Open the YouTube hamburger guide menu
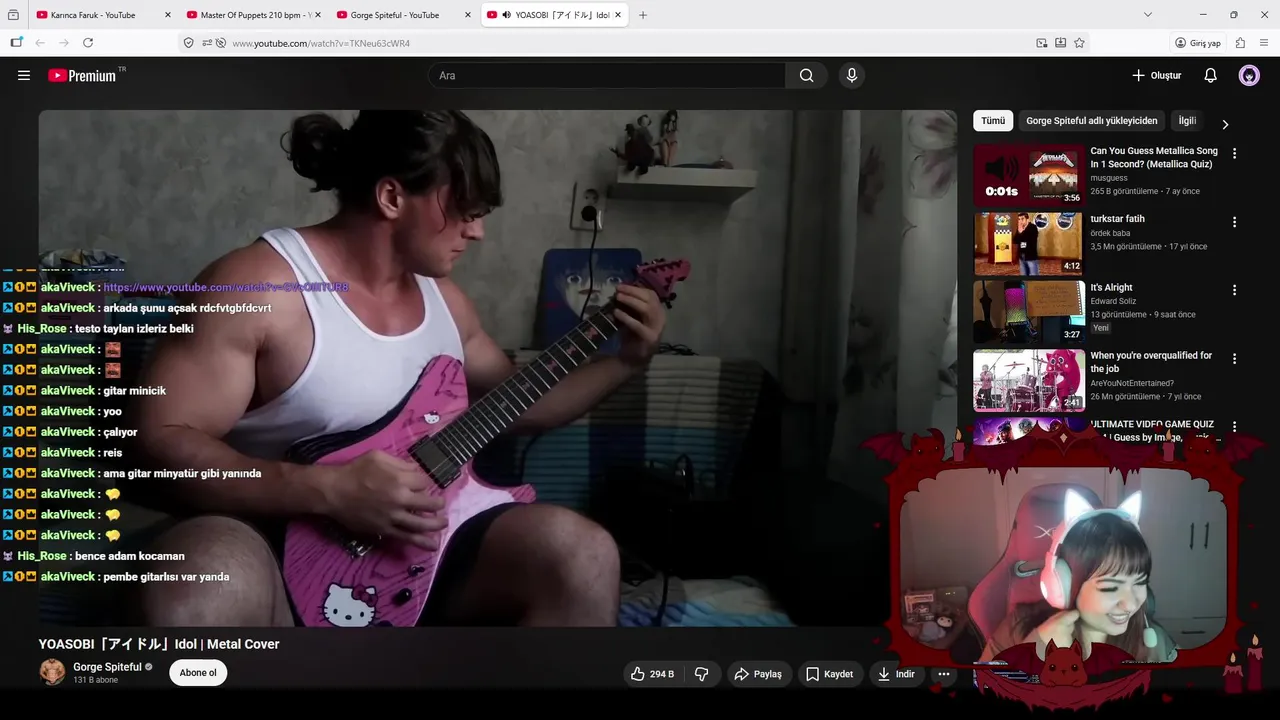 [24, 75]
